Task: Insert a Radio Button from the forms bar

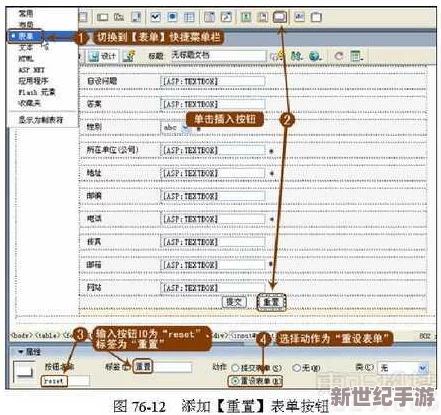Action: pyautogui.click(x=172, y=17)
